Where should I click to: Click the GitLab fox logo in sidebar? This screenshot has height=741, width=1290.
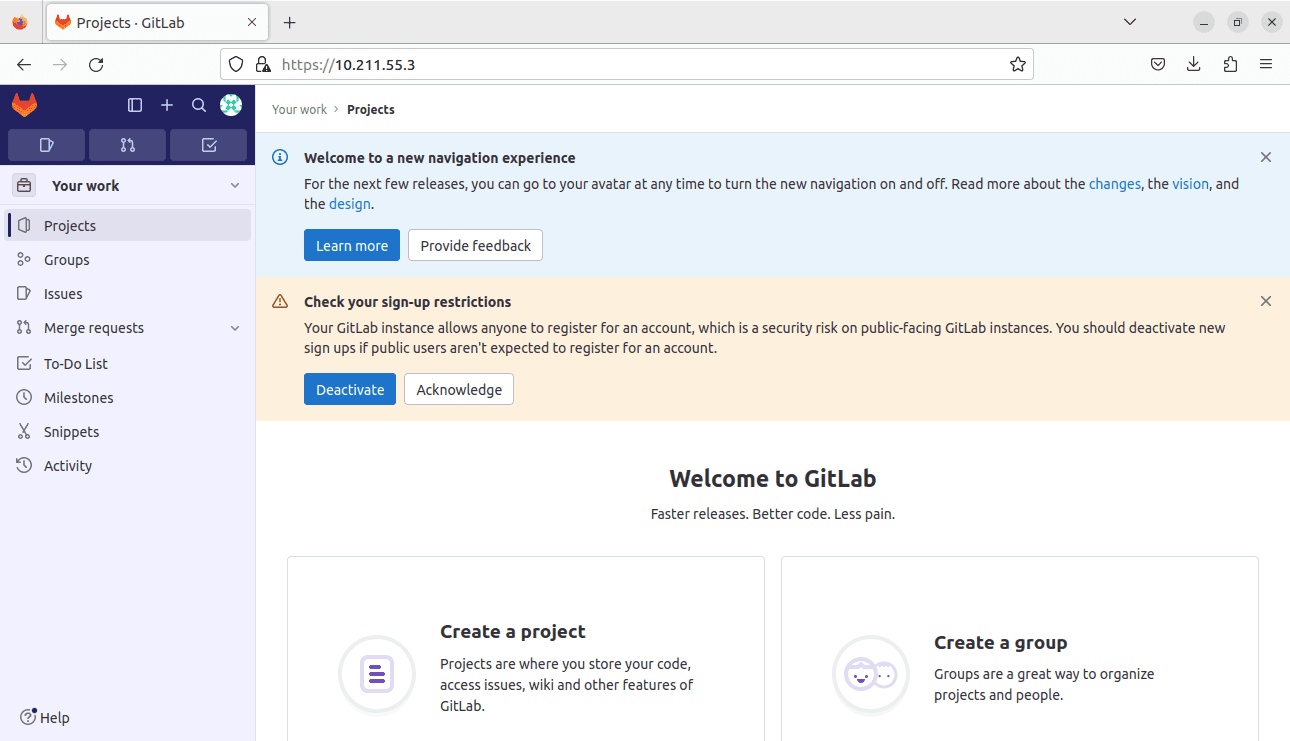(x=24, y=105)
